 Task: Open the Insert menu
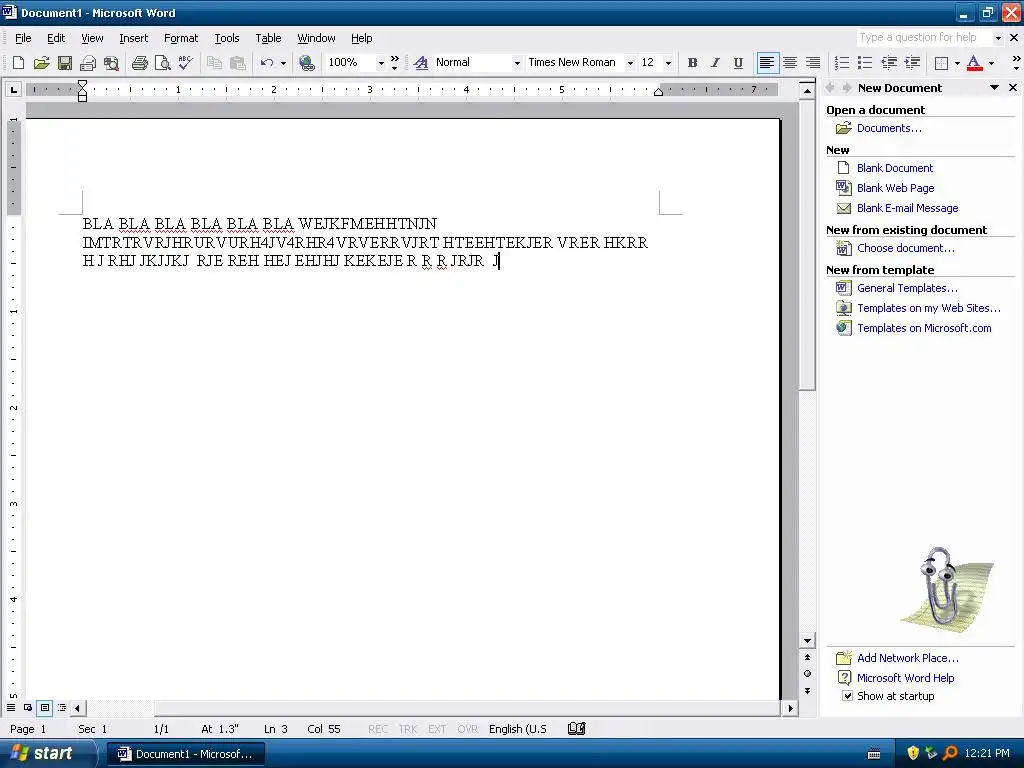pos(133,38)
